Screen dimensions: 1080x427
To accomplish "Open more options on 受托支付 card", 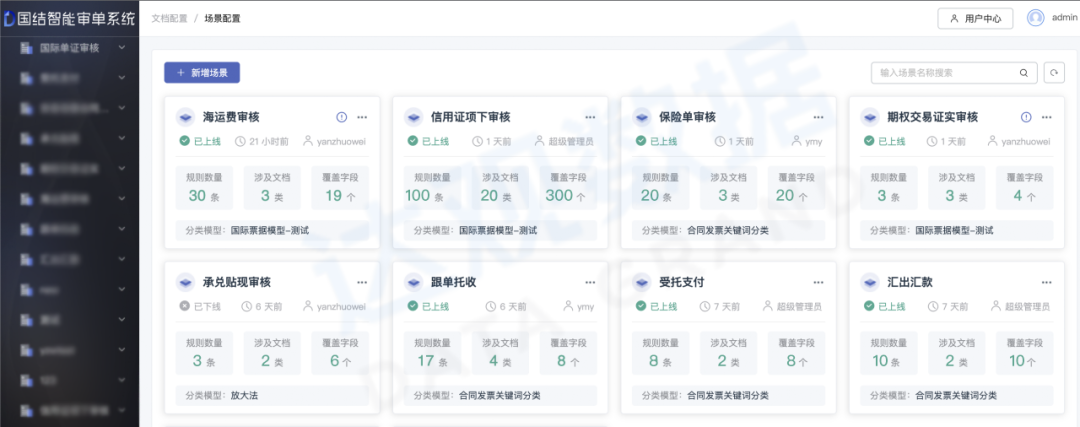I will click(x=818, y=282).
